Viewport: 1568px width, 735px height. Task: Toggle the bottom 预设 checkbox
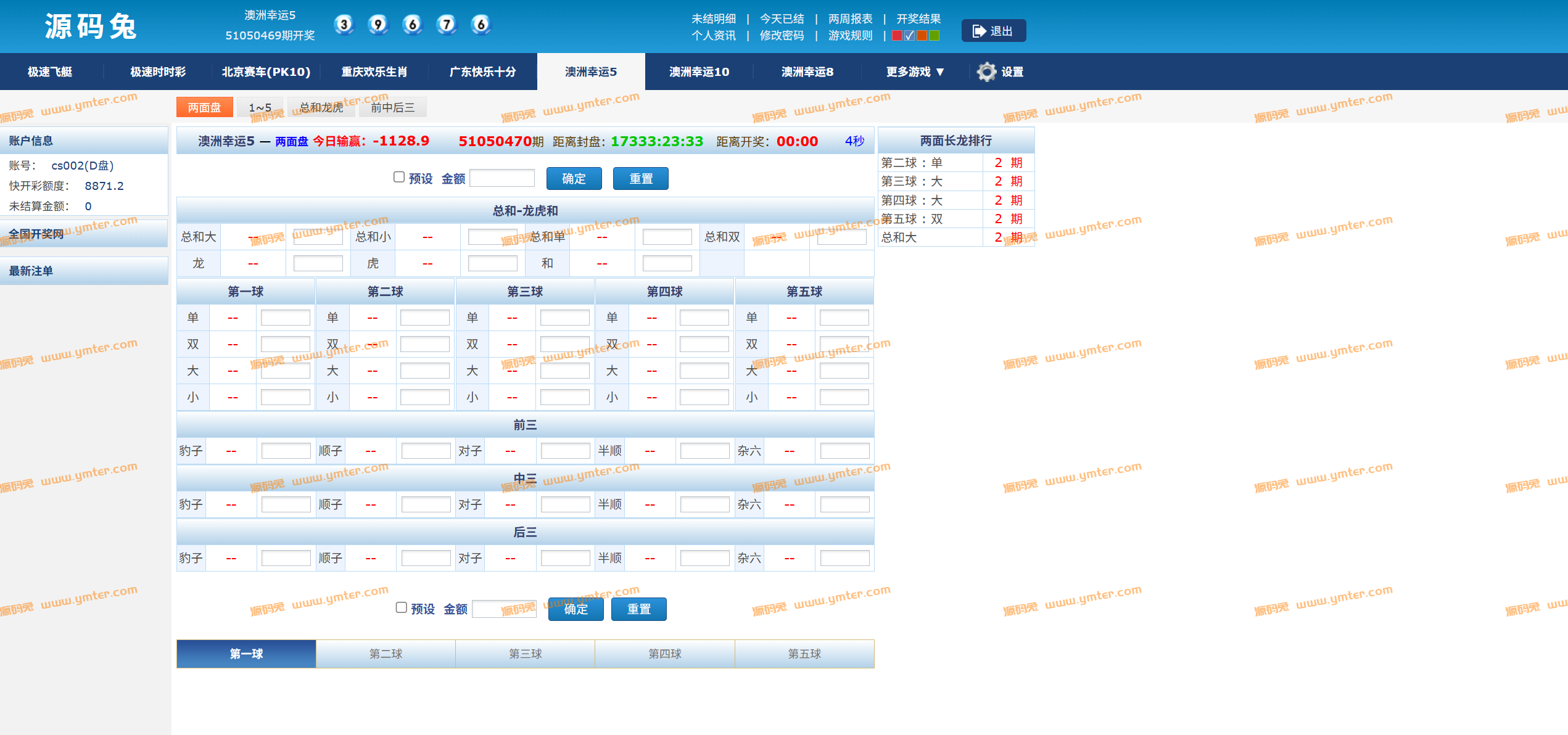pyautogui.click(x=401, y=608)
